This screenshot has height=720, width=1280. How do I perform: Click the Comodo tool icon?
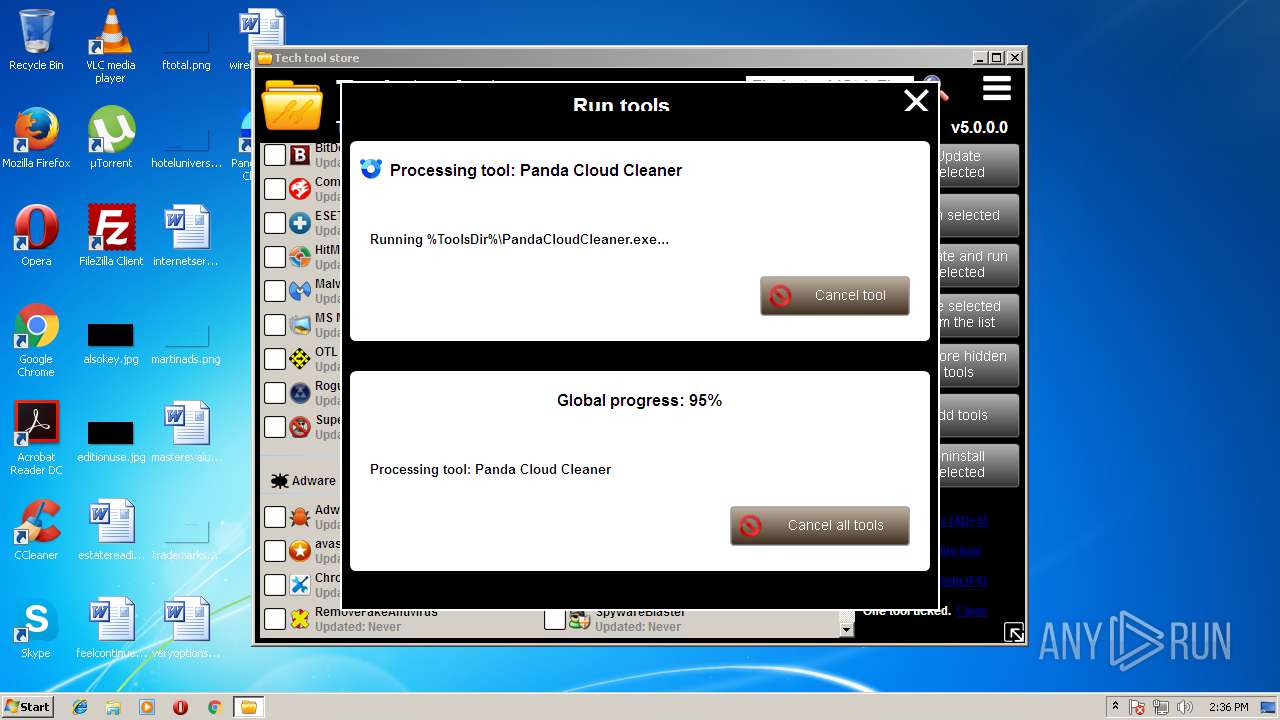click(x=300, y=189)
